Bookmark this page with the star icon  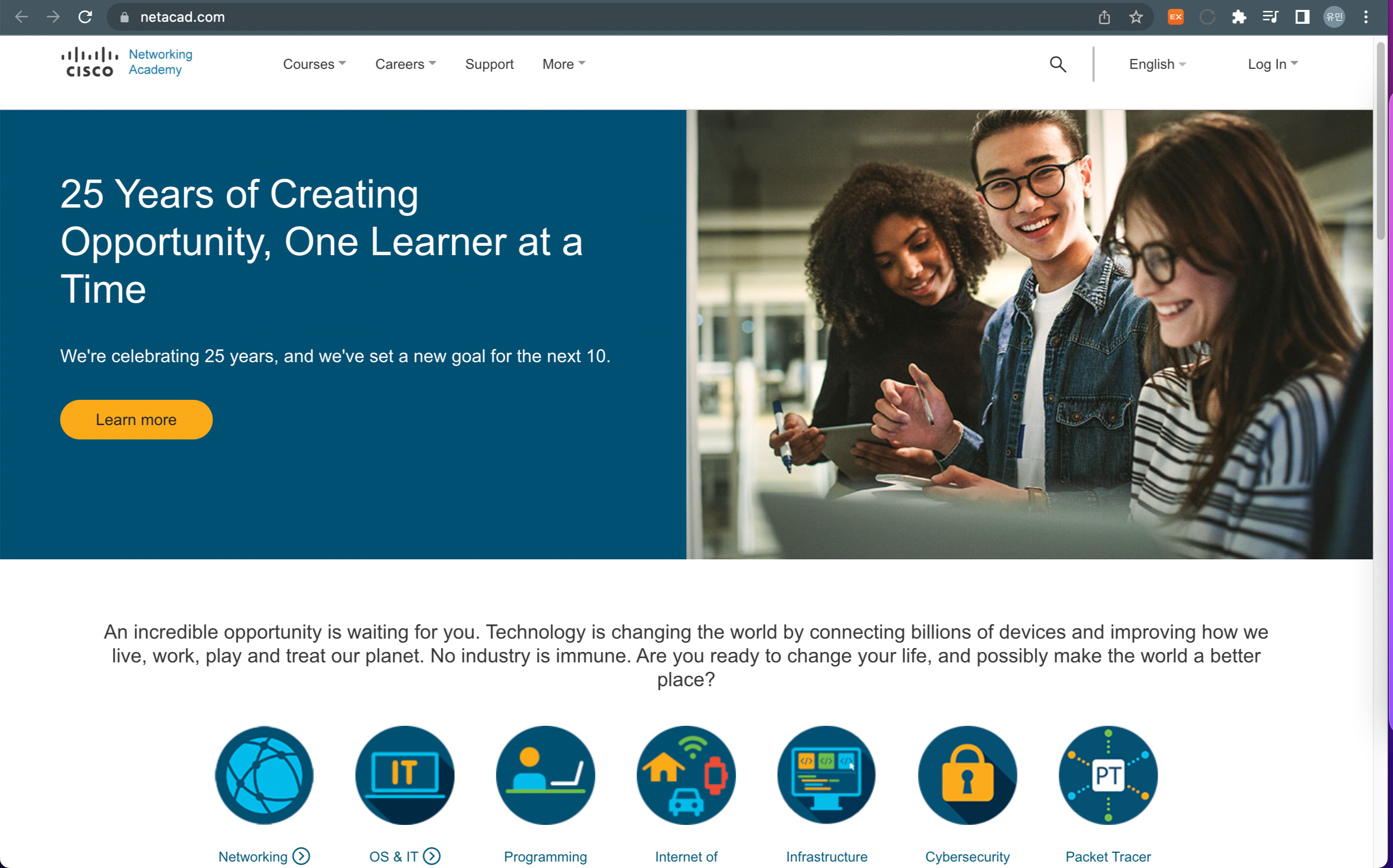[x=1136, y=17]
